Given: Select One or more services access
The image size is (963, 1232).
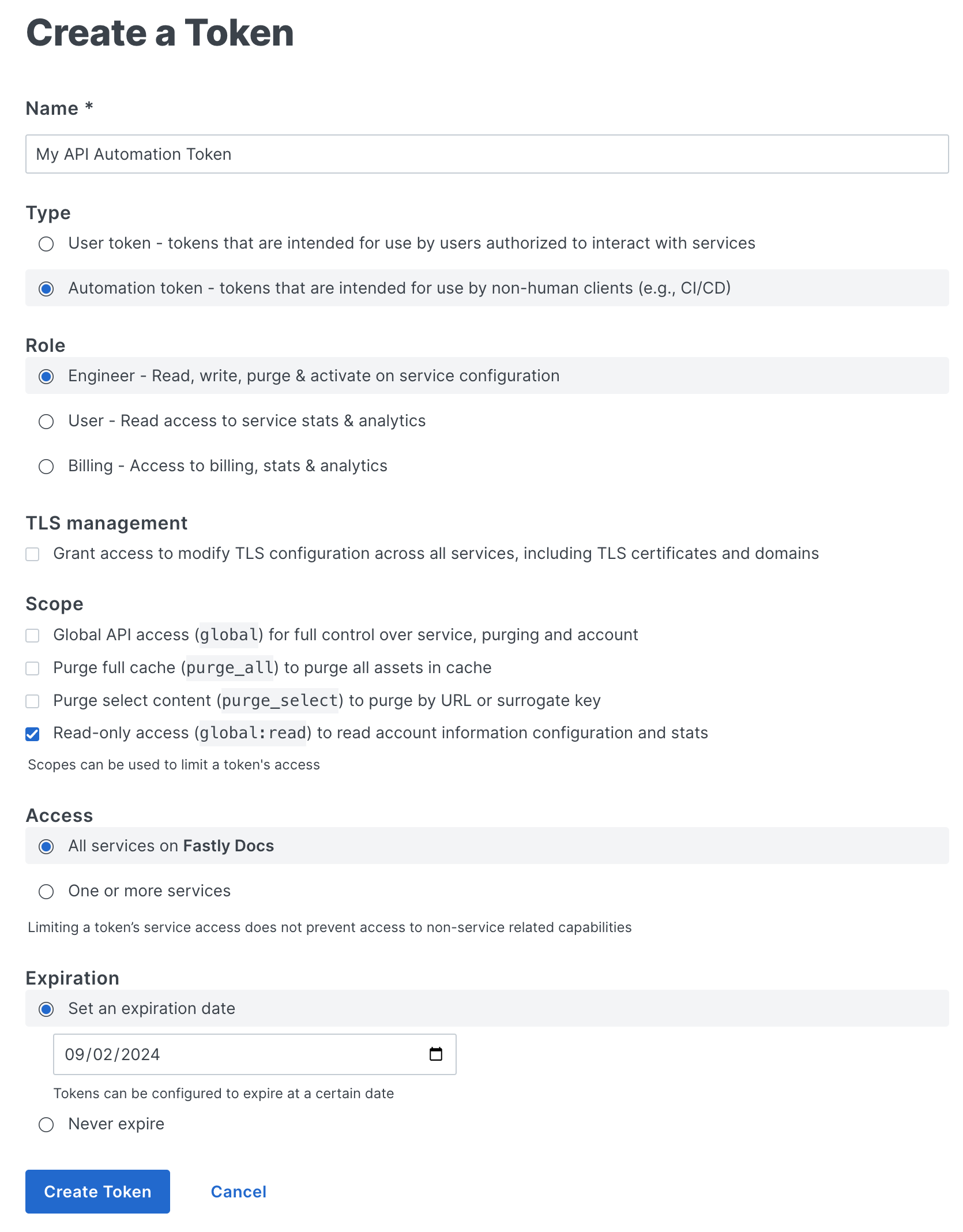Looking at the screenshot, I should point(47,891).
